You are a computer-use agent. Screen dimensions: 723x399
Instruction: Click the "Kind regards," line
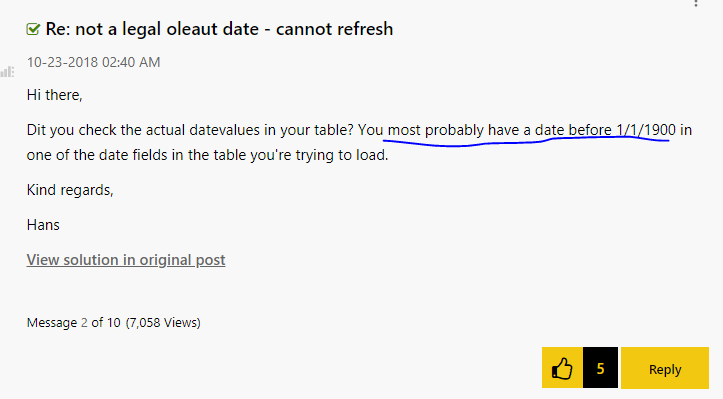(70, 190)
